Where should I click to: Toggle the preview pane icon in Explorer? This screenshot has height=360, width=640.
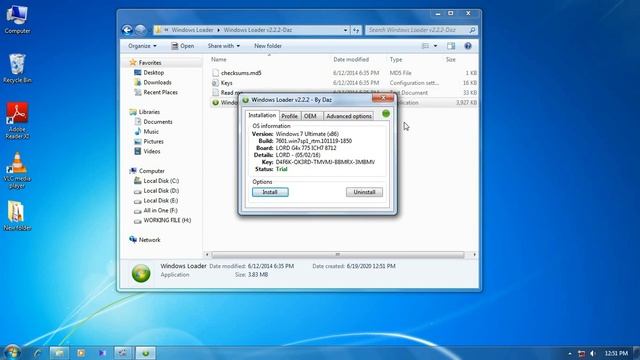click(x=451, y=46)
